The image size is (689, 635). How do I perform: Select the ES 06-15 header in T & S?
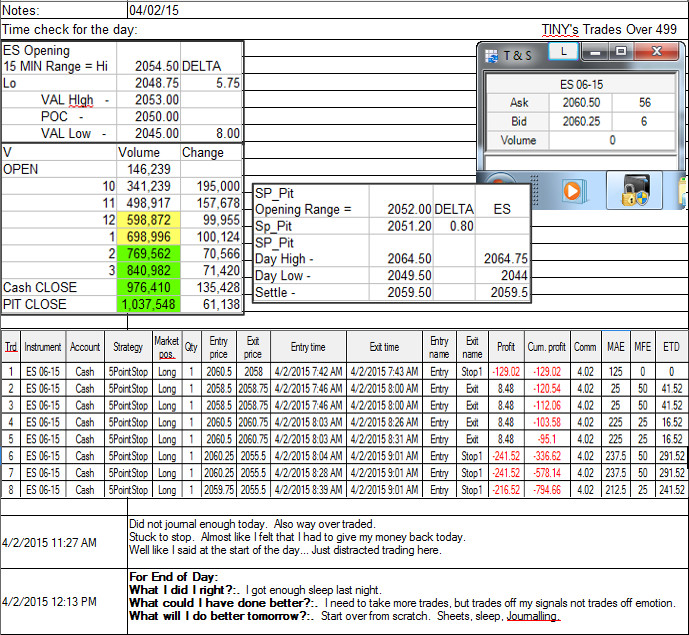pyautogui.click(x=581, y=84)
